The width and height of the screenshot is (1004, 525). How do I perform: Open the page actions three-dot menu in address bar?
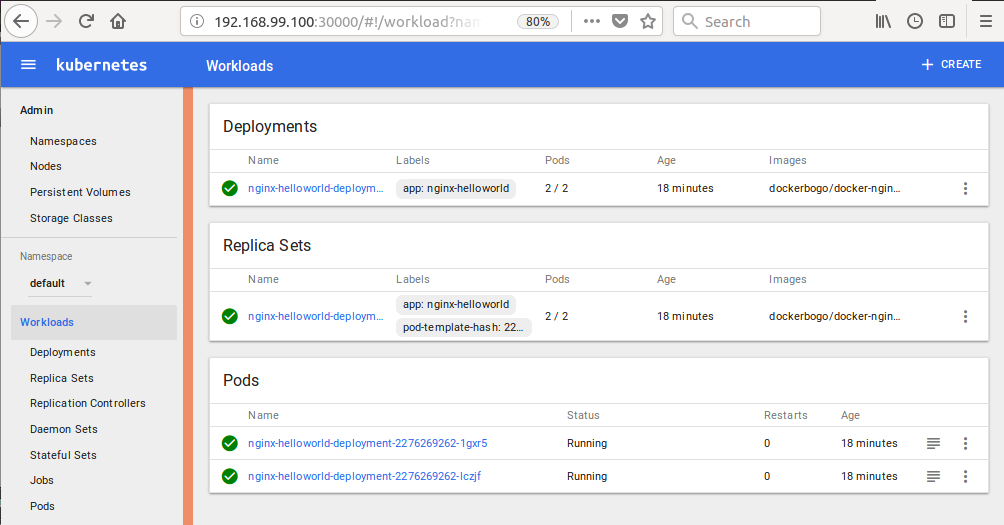[592, 21]
